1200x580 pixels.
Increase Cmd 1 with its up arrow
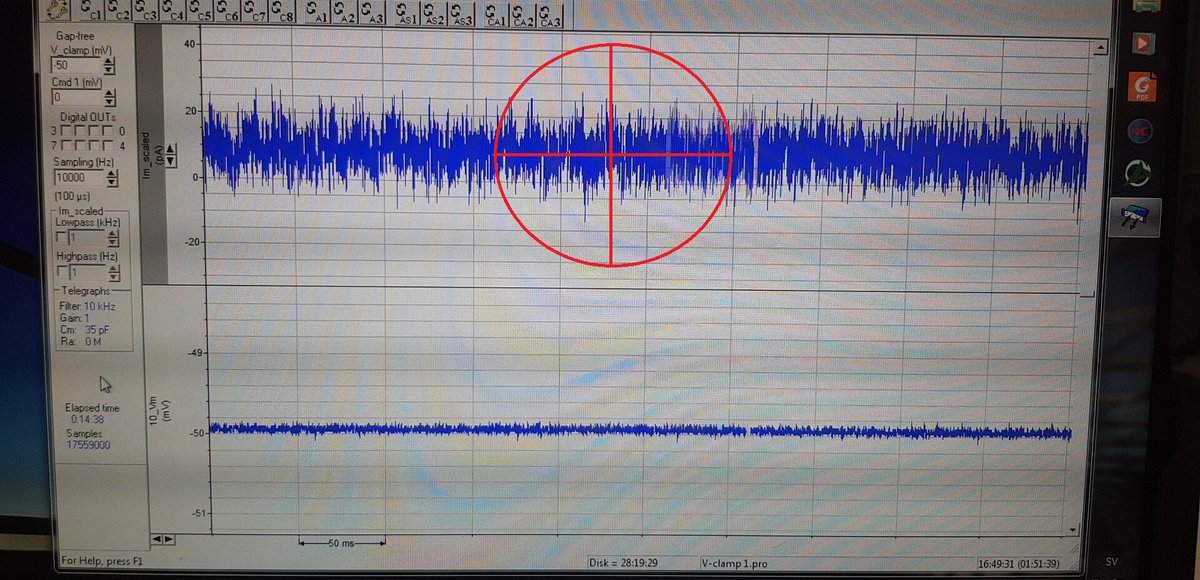click(x=109, y=93)
